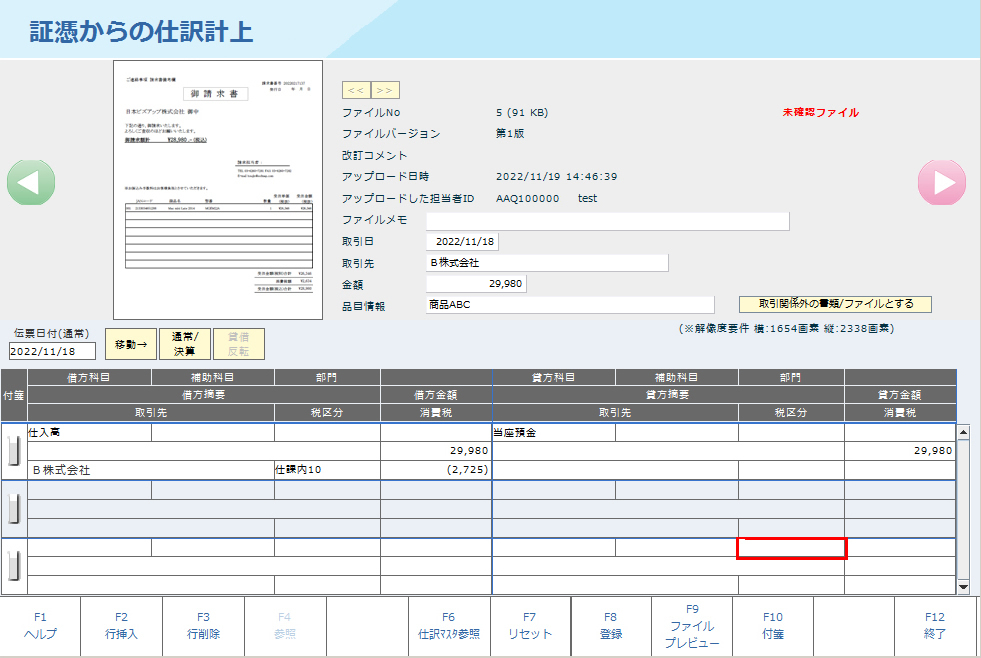Click the 未確認ファイル status label
This screenshot has height=658, width=981.
(821, 113)
